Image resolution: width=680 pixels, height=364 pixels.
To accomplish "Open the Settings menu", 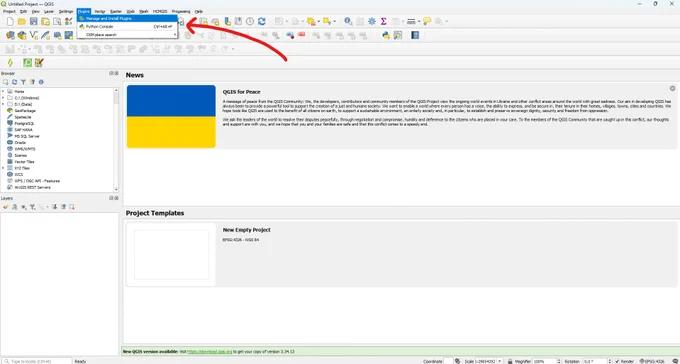I will 66,11.
